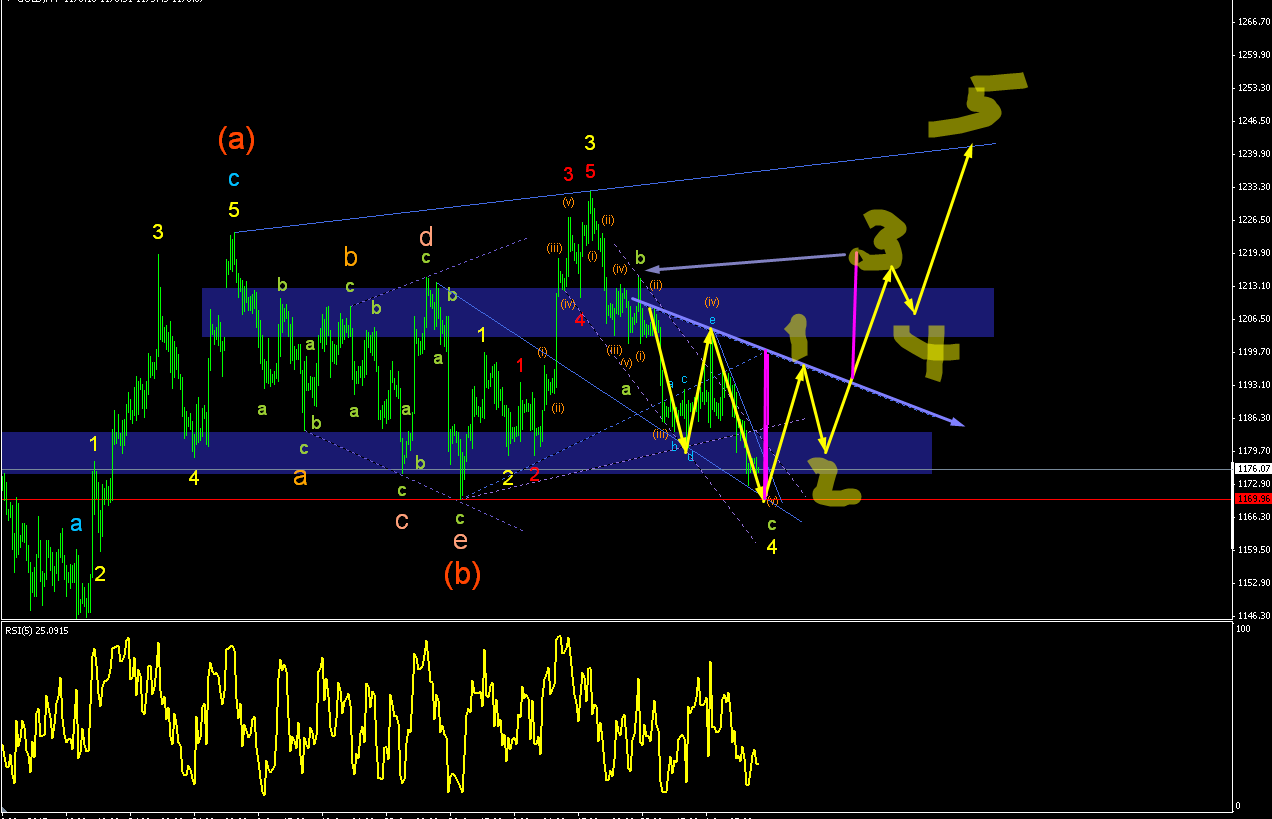Click the 1259.90 price axis value

[1254, 54]
